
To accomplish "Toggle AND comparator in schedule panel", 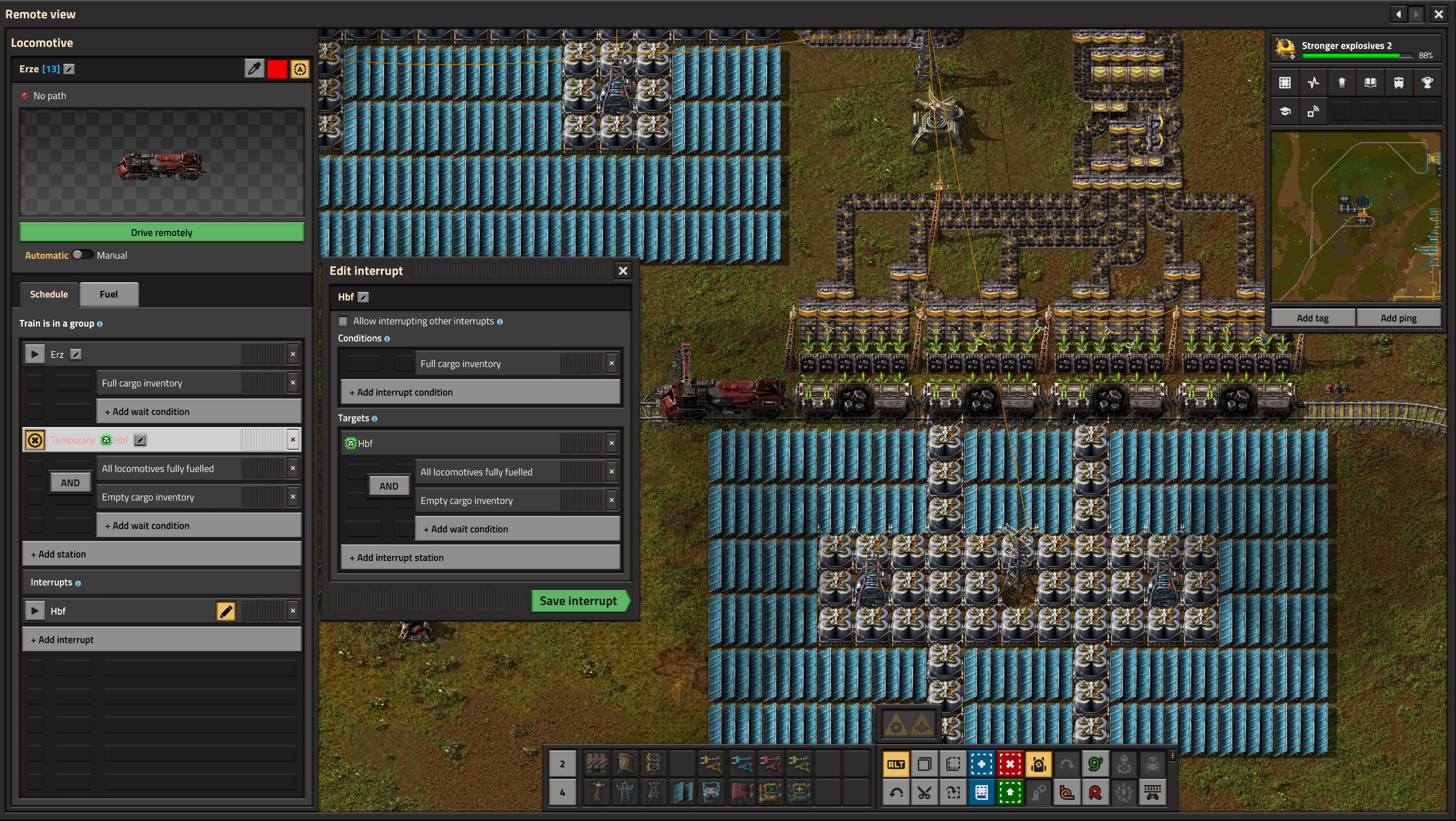I will pos(70,483).
